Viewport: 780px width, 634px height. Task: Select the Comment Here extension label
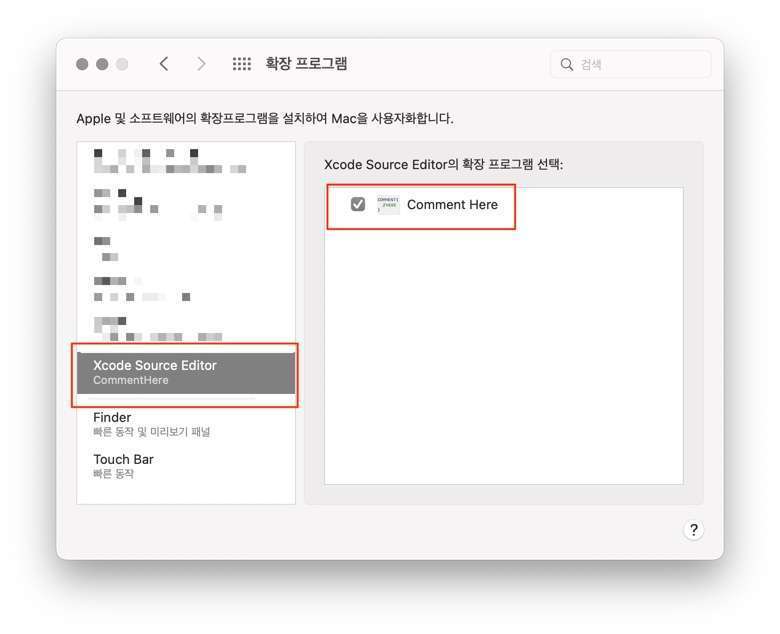tap(452, 205)
